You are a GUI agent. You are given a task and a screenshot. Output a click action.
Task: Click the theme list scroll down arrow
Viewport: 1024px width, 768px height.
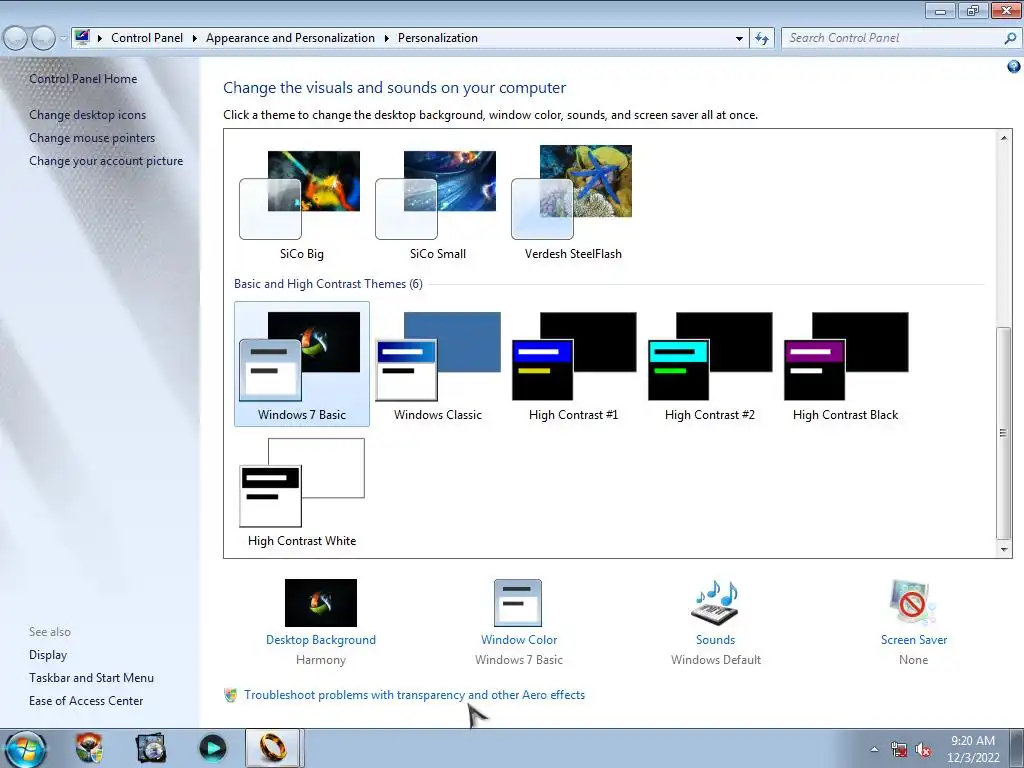point(1004,550)
